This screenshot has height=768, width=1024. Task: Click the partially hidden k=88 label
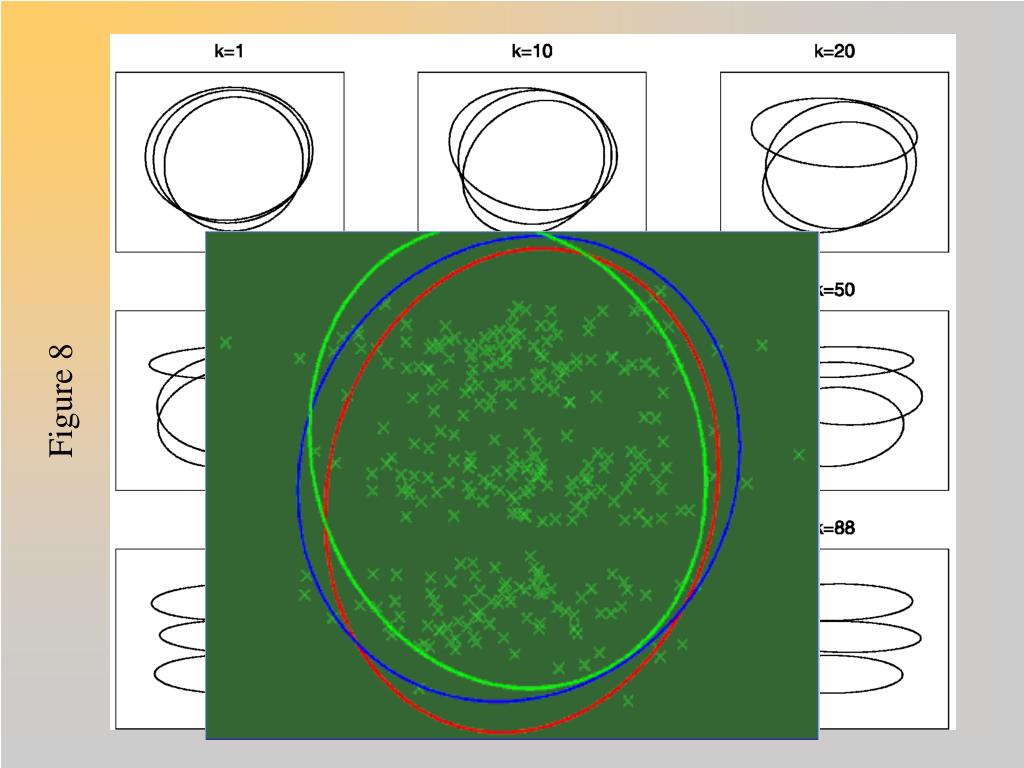(837, 528)
